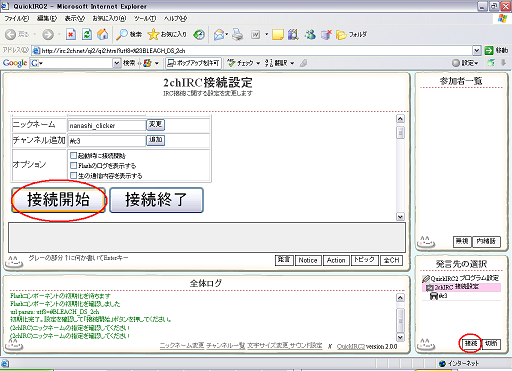Click the 追加 button next to the channel field

coord(155,140)
